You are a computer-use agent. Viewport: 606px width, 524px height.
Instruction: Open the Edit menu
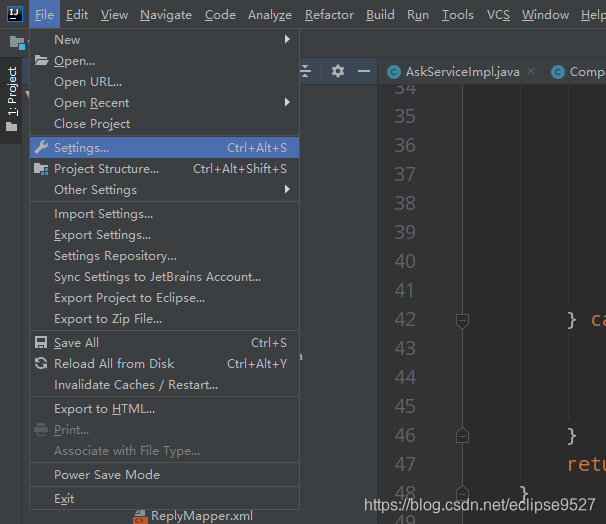pos(77,15)
